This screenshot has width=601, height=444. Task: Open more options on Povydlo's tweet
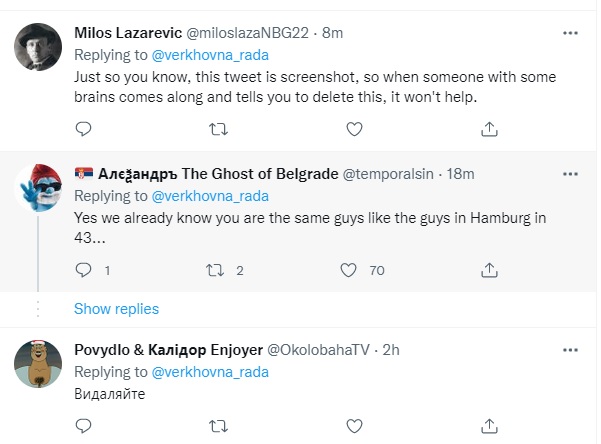tap(570, 349)
